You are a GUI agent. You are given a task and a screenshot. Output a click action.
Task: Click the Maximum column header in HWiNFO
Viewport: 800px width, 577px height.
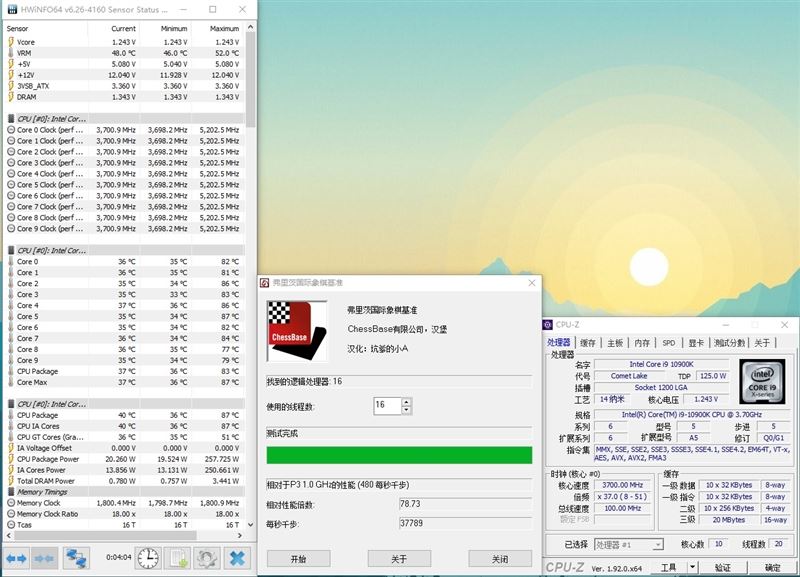point(218,29)
